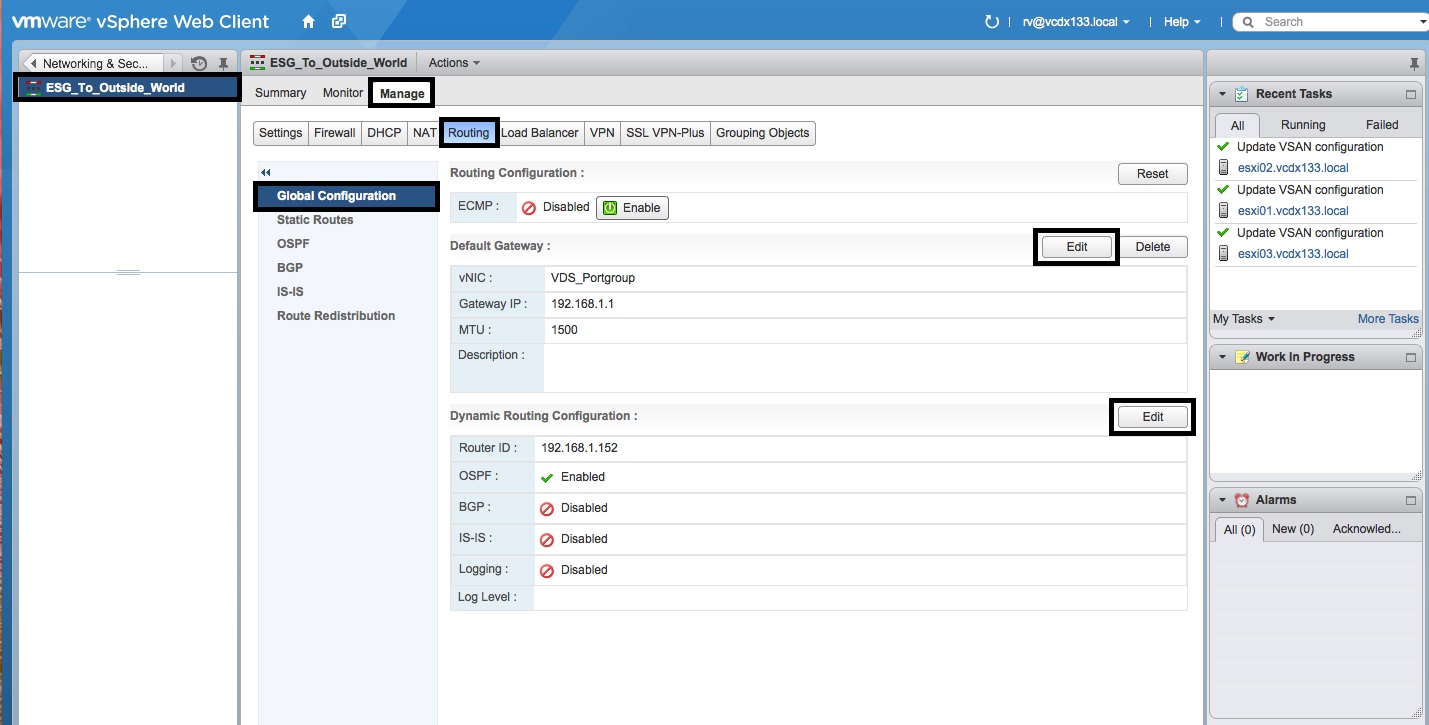
Task: Expand the My Tasks filter dropdown
Action: click(1244, 319)
